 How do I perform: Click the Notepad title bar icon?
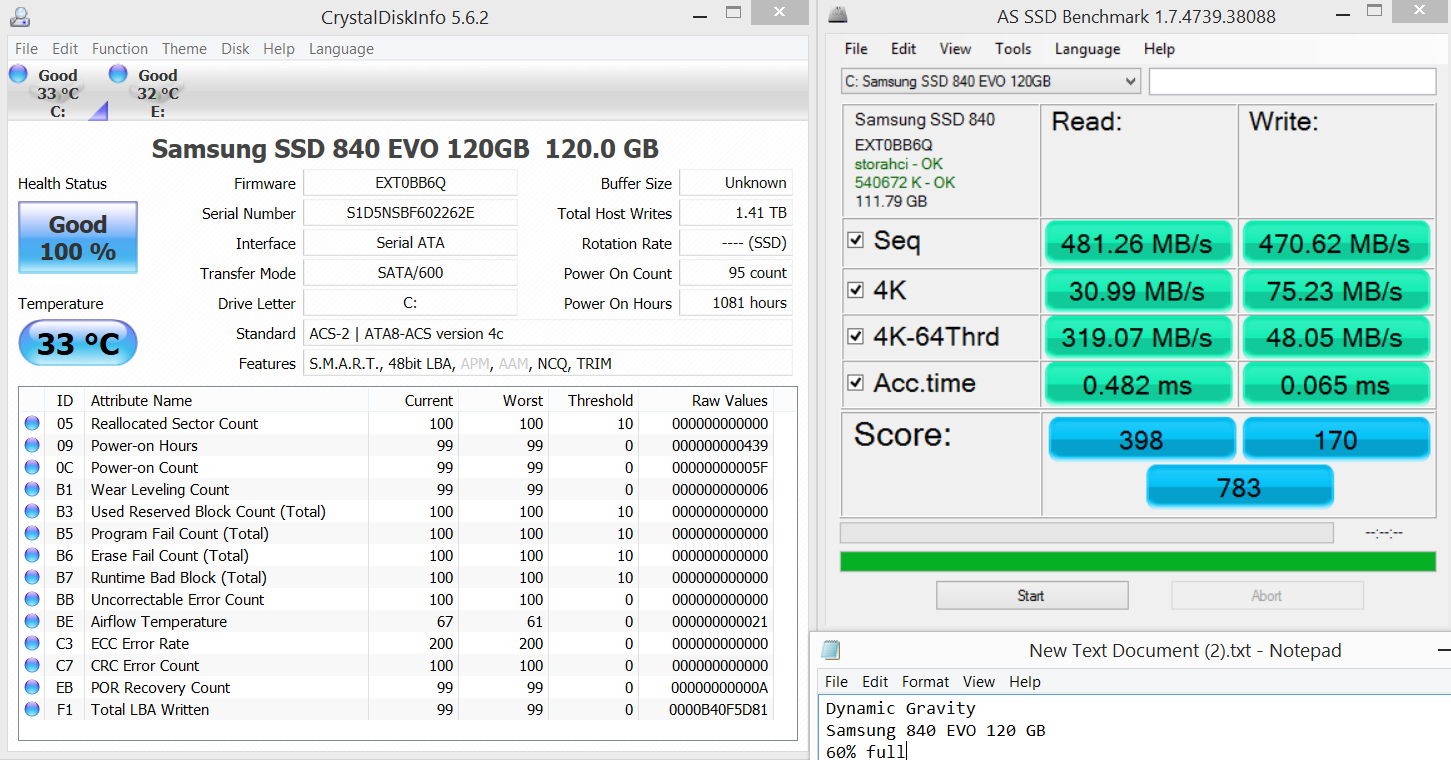pyautogui.click(x=831, y=651)
